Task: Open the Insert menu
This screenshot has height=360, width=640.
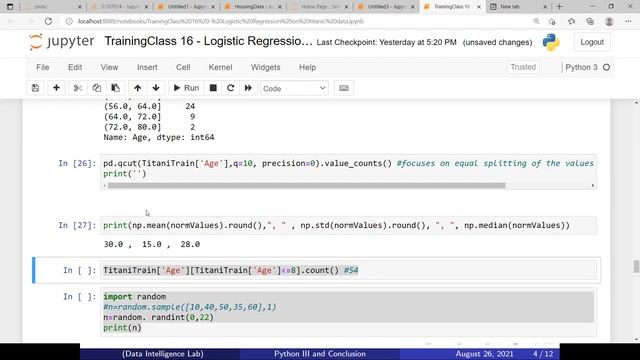Action: [x=147, y=67]
